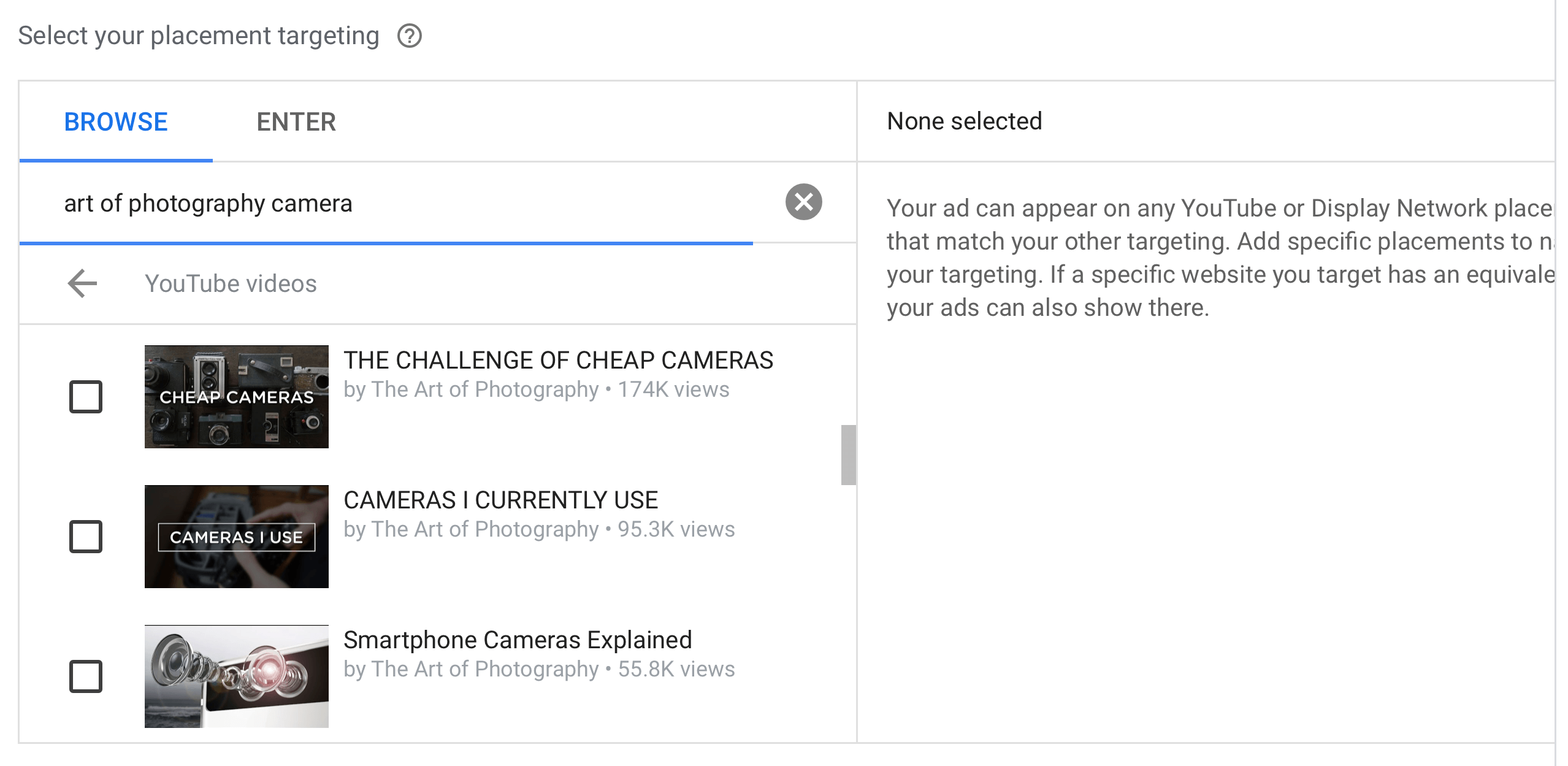Click the 174K views channel line
1568x766 pixels.
(537, 389)
